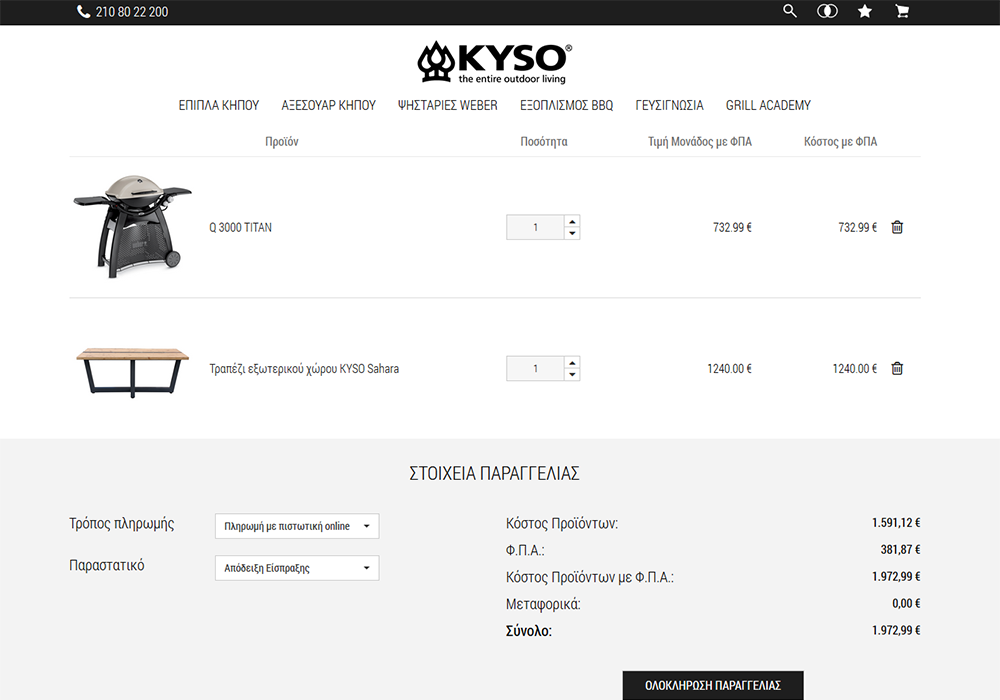Click the Κόστος Προϊόντων amount 1.591,12 €

click(x=896, y=523)
